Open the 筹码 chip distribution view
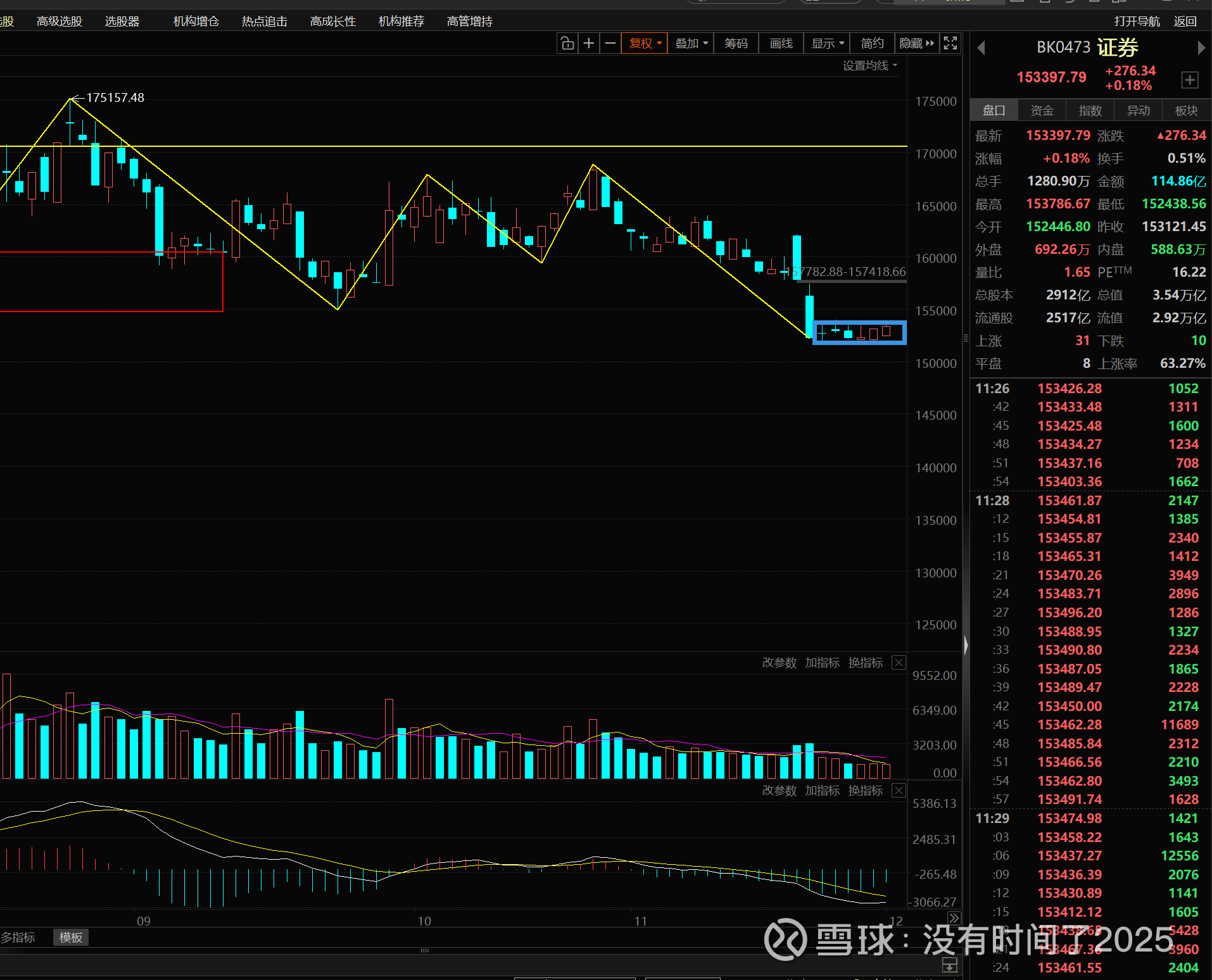Image resolution: width=1212 pixels, height=980 pixels. 736,43
